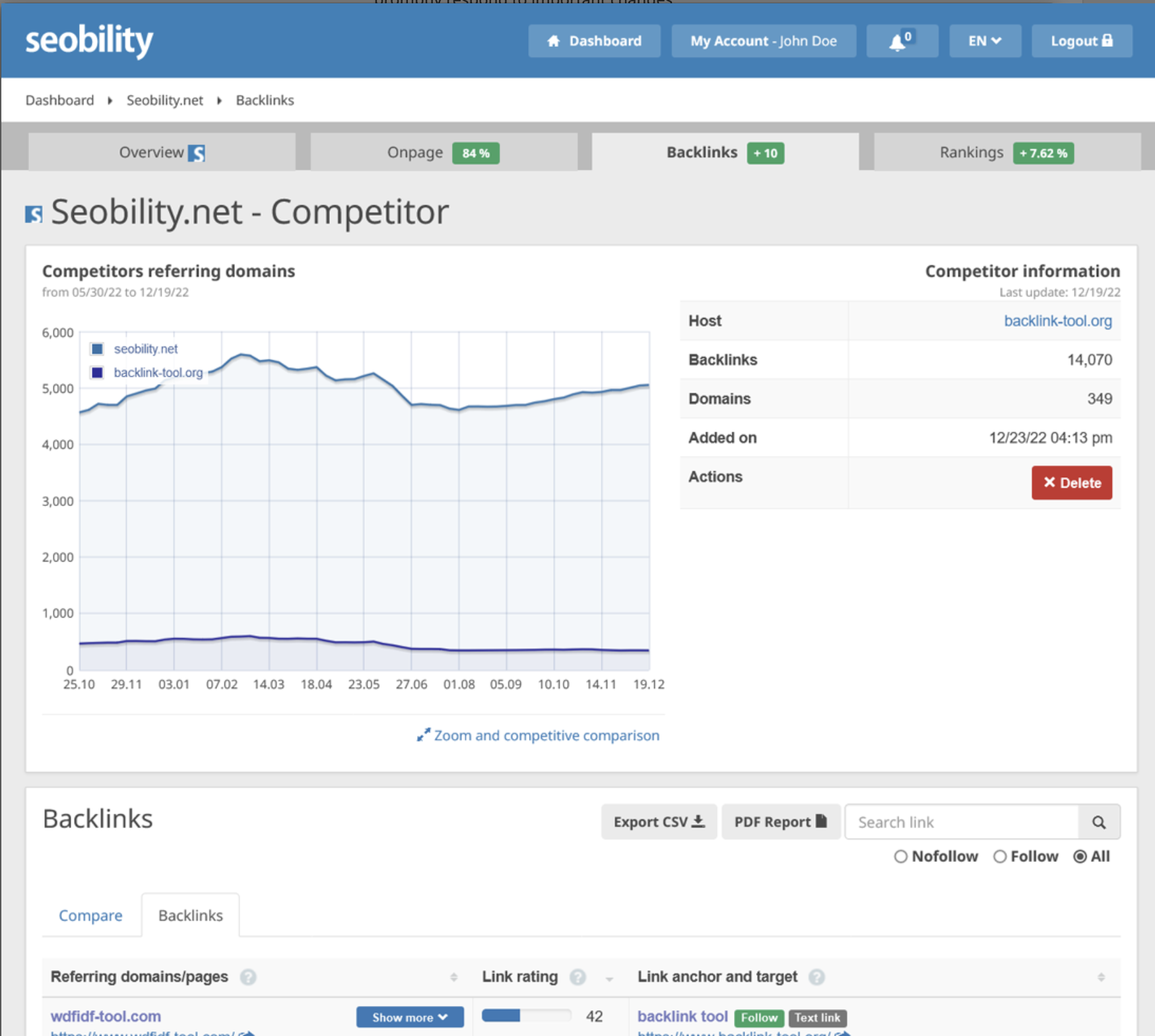Click Backlinks breadcrumb
1155x1036 pixels.
(265, 100)
